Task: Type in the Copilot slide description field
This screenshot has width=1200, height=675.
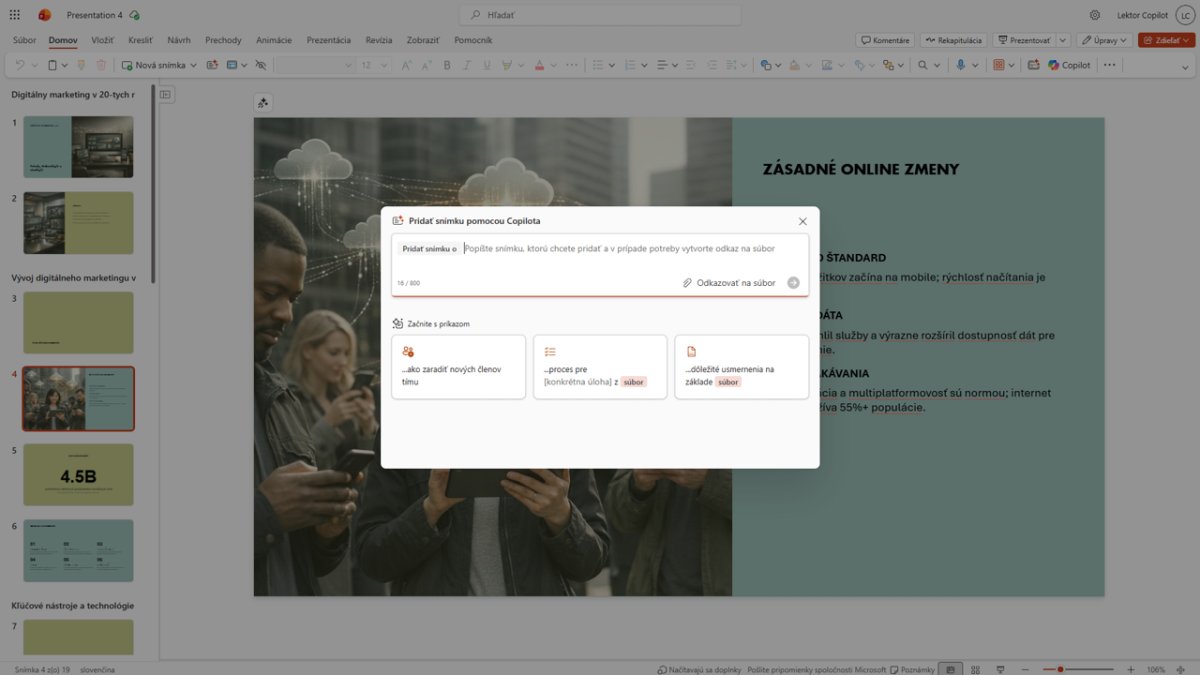Action: (x=620, y=249)
